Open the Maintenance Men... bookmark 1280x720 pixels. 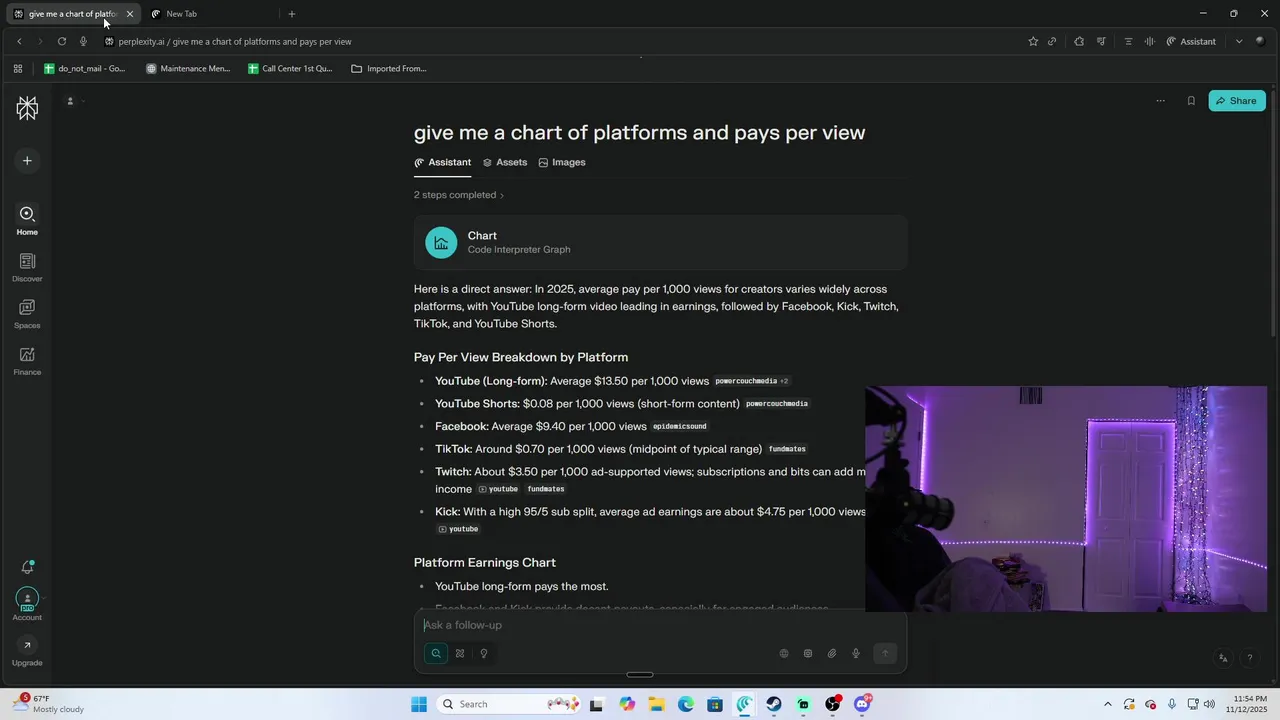[188, 69]
